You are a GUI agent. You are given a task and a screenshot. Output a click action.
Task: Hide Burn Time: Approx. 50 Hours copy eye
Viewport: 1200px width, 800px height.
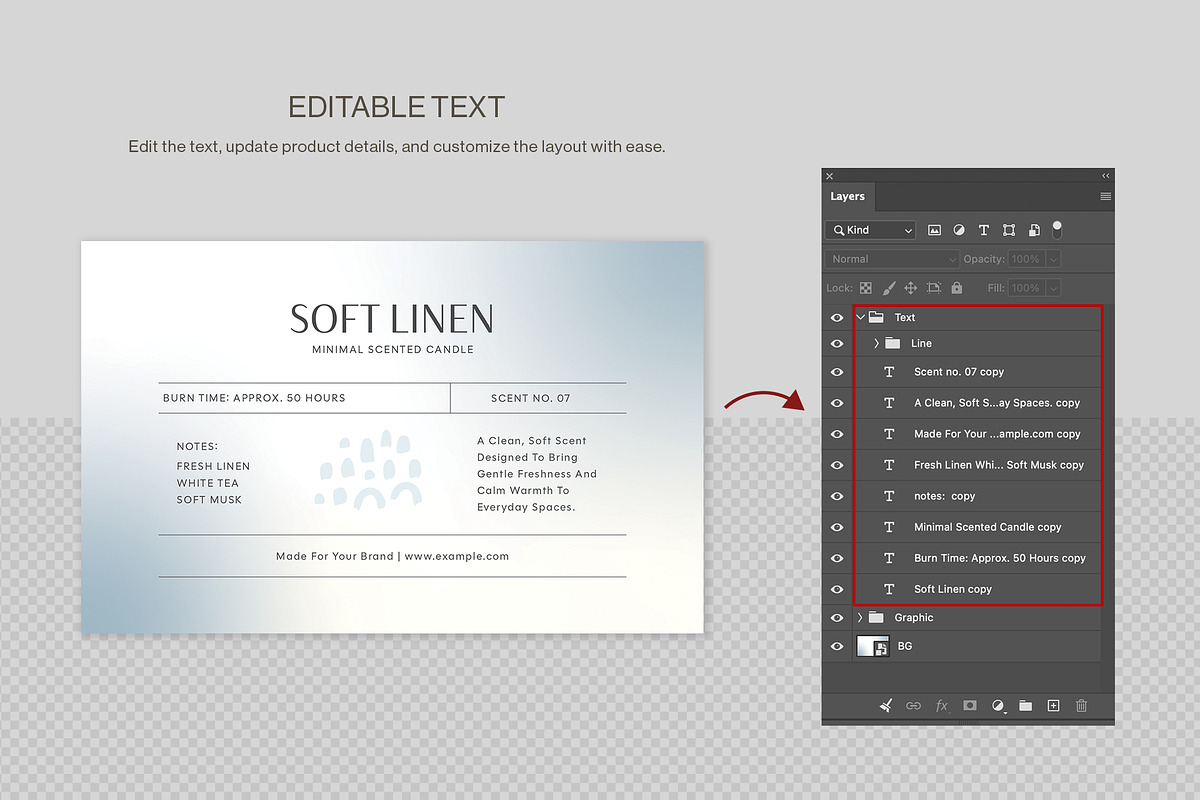[x=837, y=558]
